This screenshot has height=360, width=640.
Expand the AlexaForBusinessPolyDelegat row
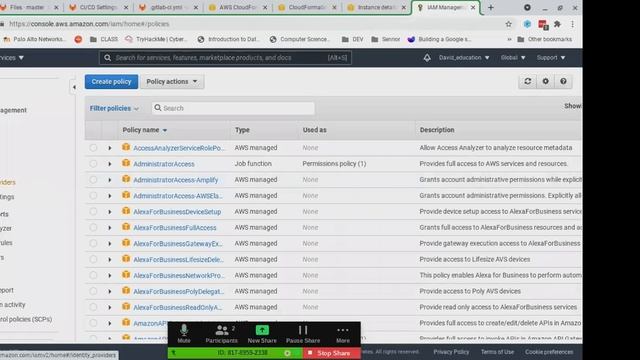(x=109, y=291)
